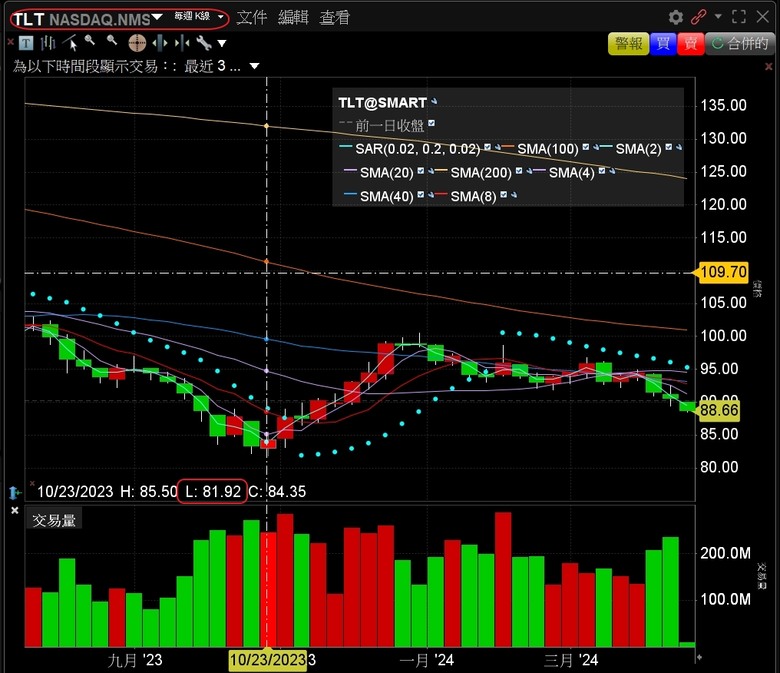Image resolution: width=780 pixels, height=673 pixels.
Task: Click the small x beside OHLC readout
Action: click(32, 483)
